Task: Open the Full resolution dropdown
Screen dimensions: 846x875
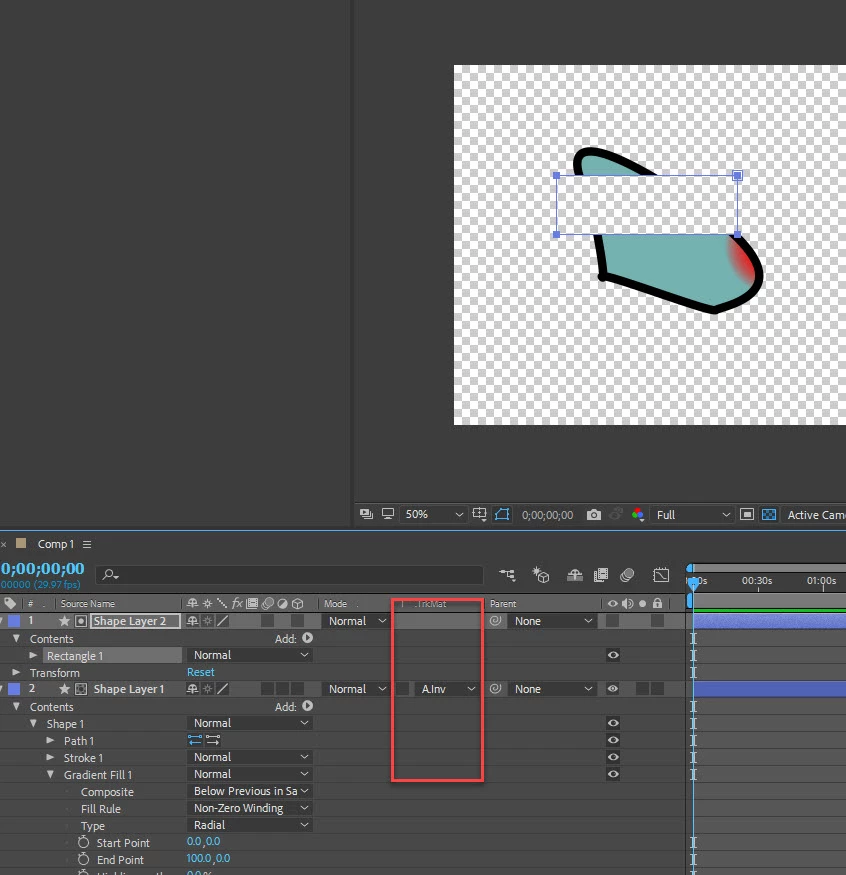Action: tap(693, 515)
